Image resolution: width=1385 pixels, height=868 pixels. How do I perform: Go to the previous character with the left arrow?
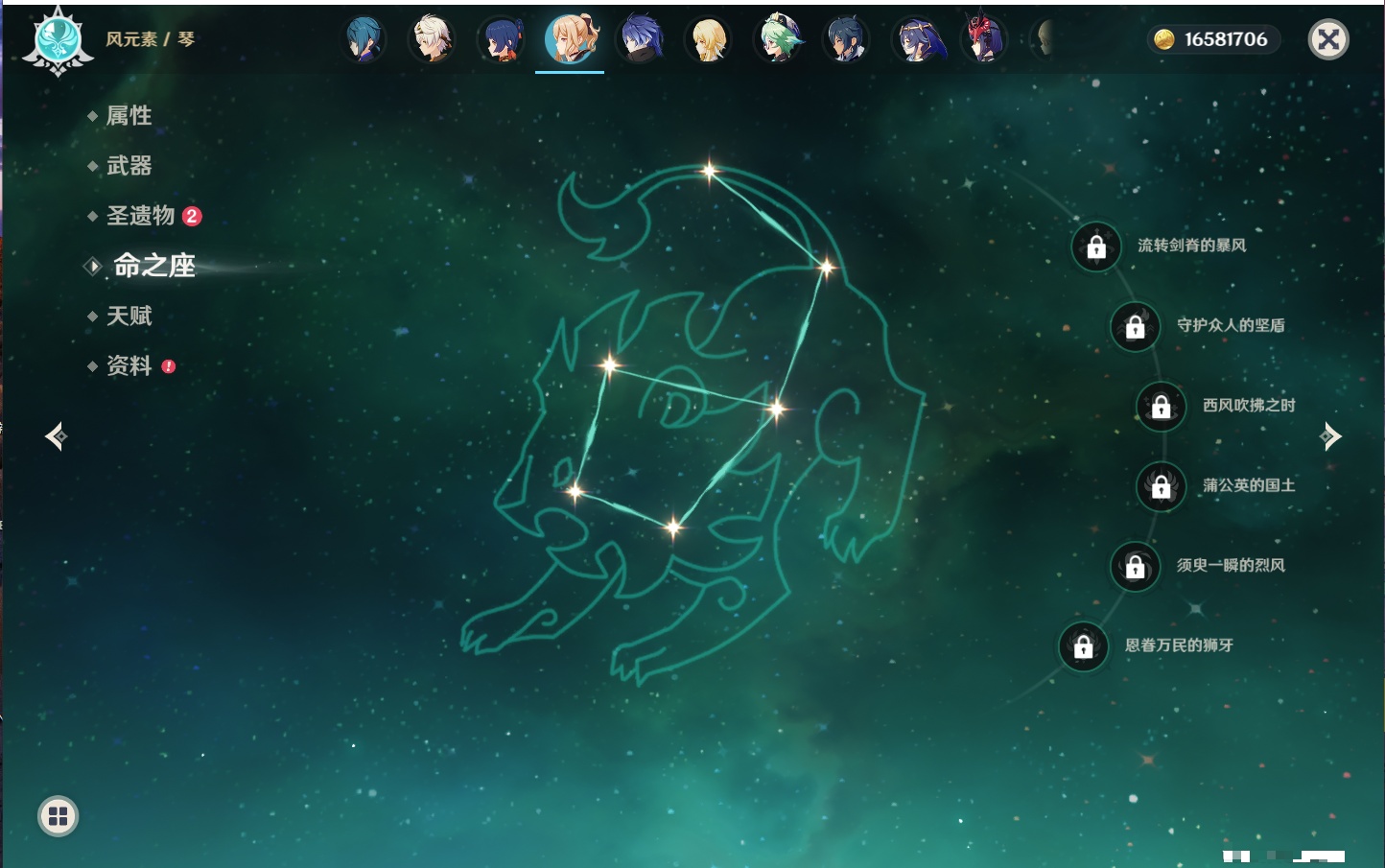point(56,436)
